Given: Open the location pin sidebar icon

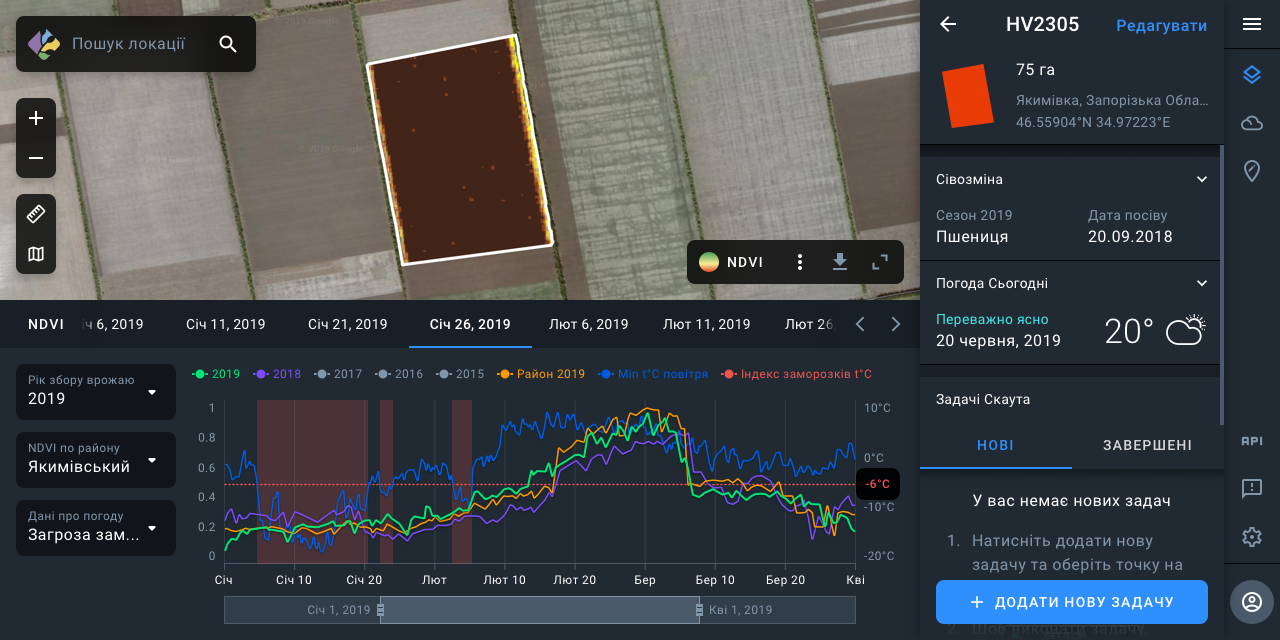Looking at the screenshot, I should tap(1252, 171).
